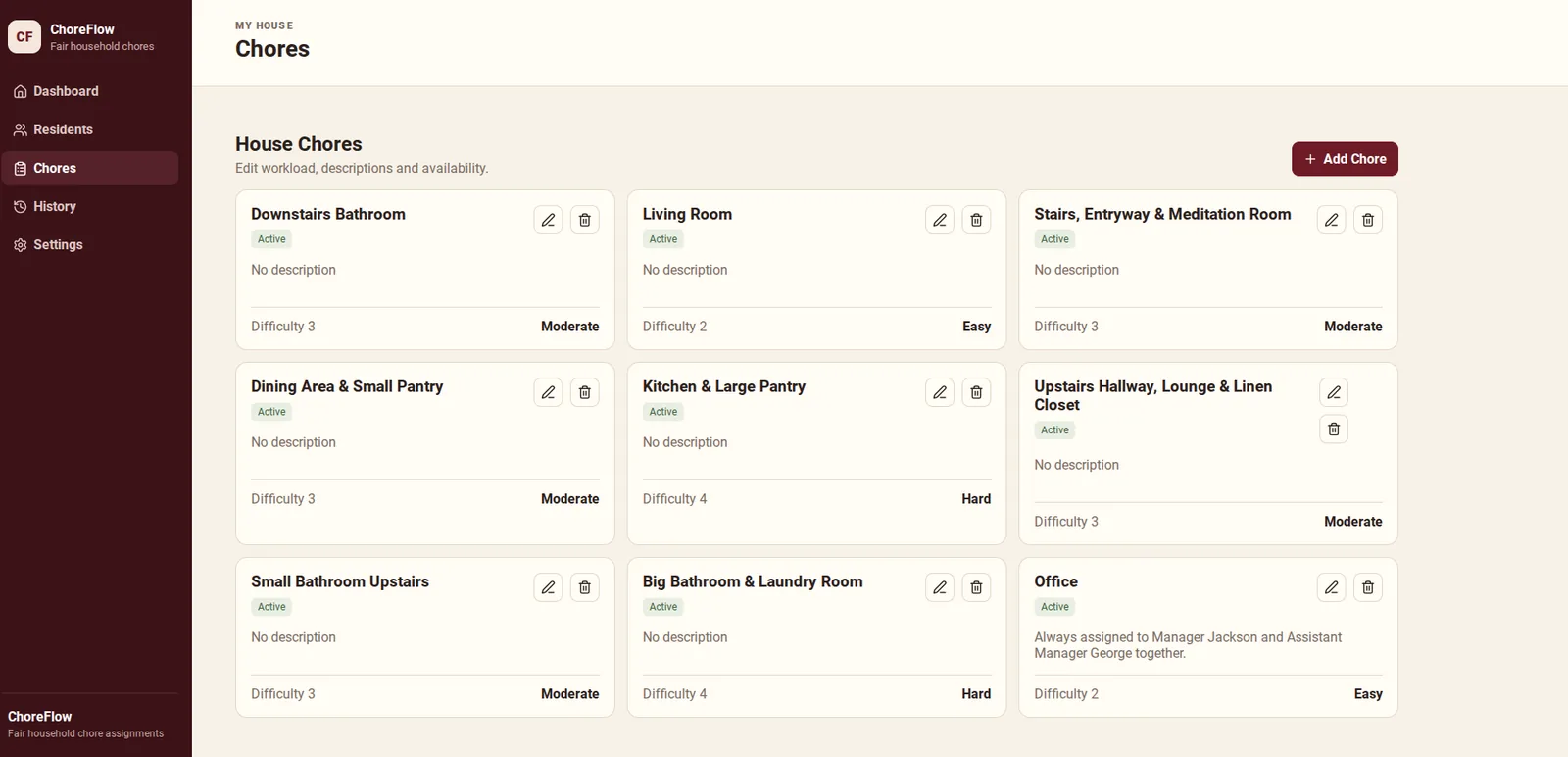The image size is (1568, 757).
Task: Click the House Chores heading
Action: click(299, 144)
